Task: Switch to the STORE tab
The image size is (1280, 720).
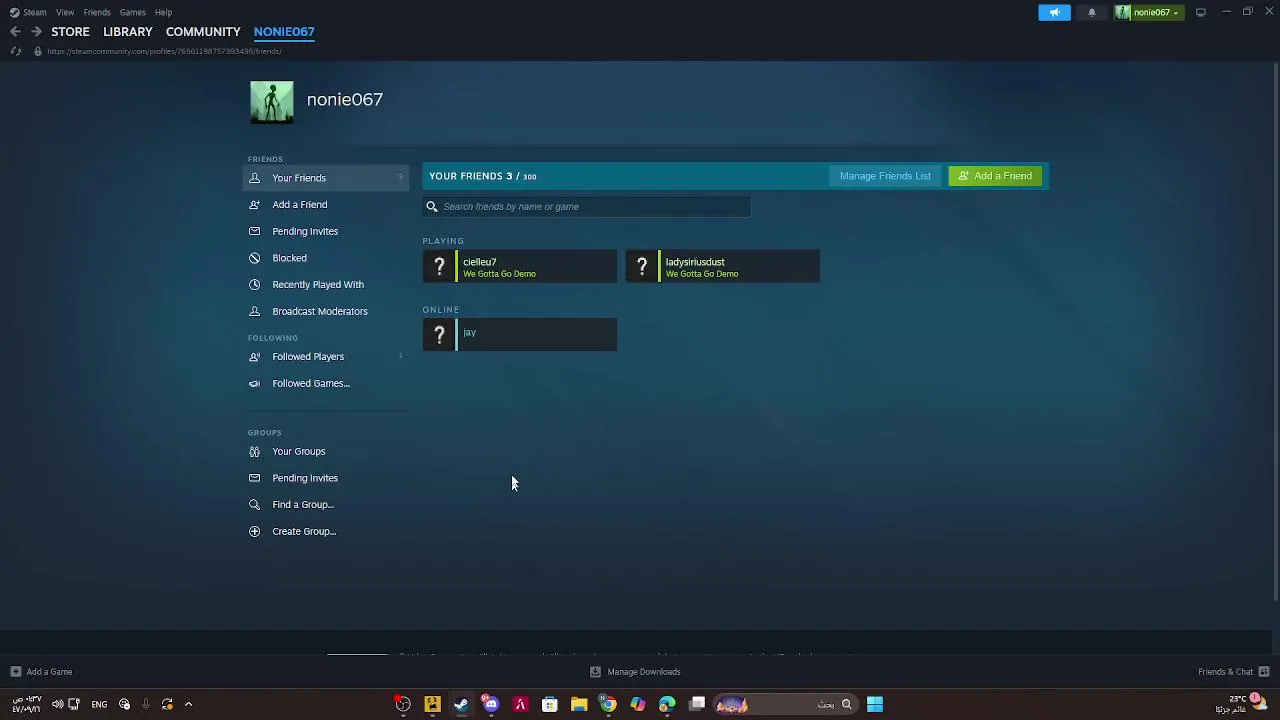Action: (70, 31)
